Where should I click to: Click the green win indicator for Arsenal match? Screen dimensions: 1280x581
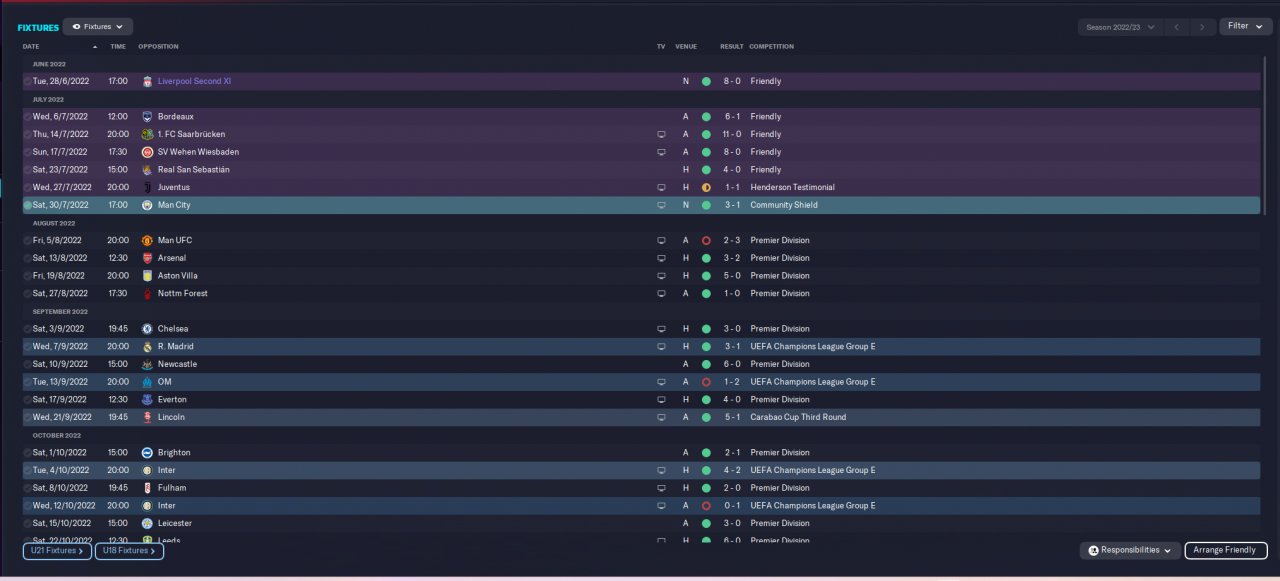click(706, 258)
